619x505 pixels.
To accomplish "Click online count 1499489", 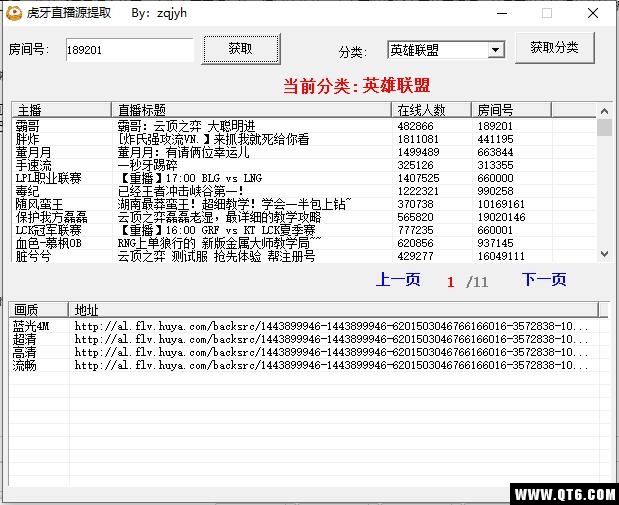I will tap(418, 152).
